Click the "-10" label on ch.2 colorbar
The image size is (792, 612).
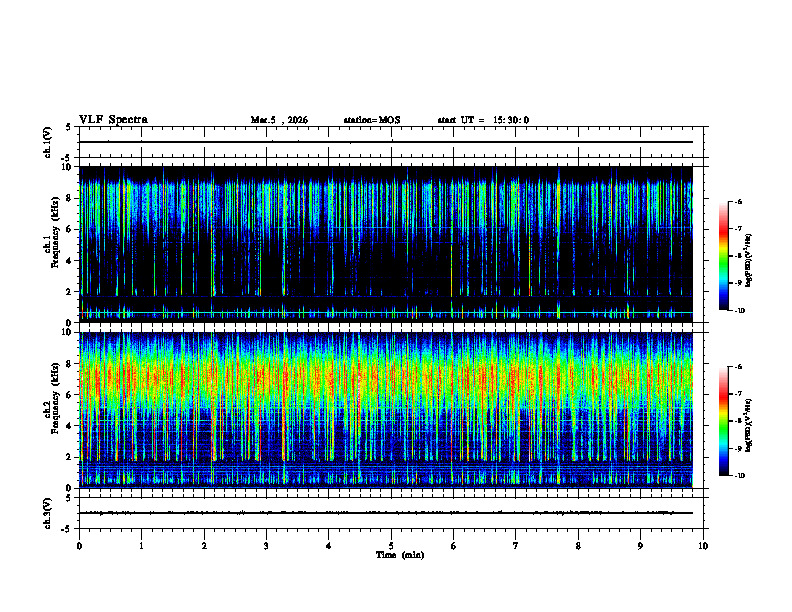[739, 476]
